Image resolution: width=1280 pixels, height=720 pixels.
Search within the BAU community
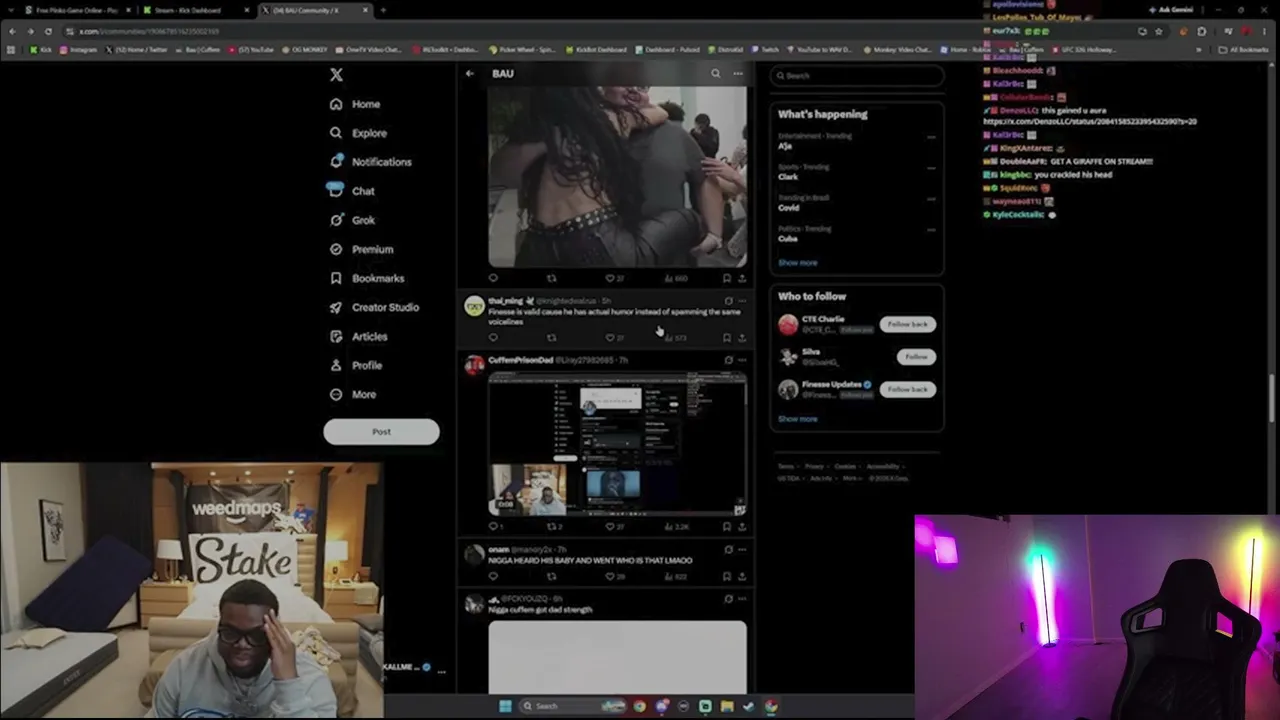point(715,73)
